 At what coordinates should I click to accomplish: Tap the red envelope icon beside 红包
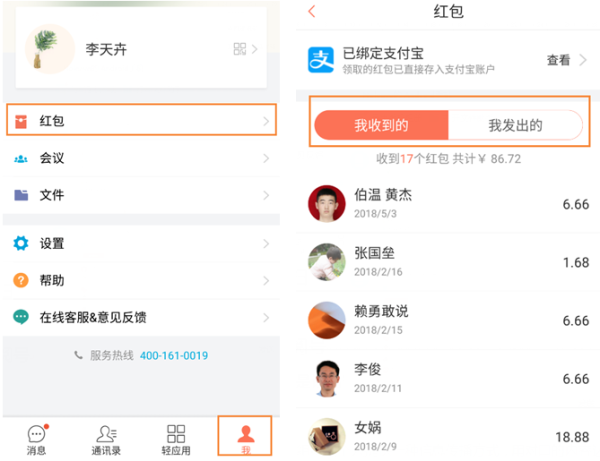click(x=21, y=122)
